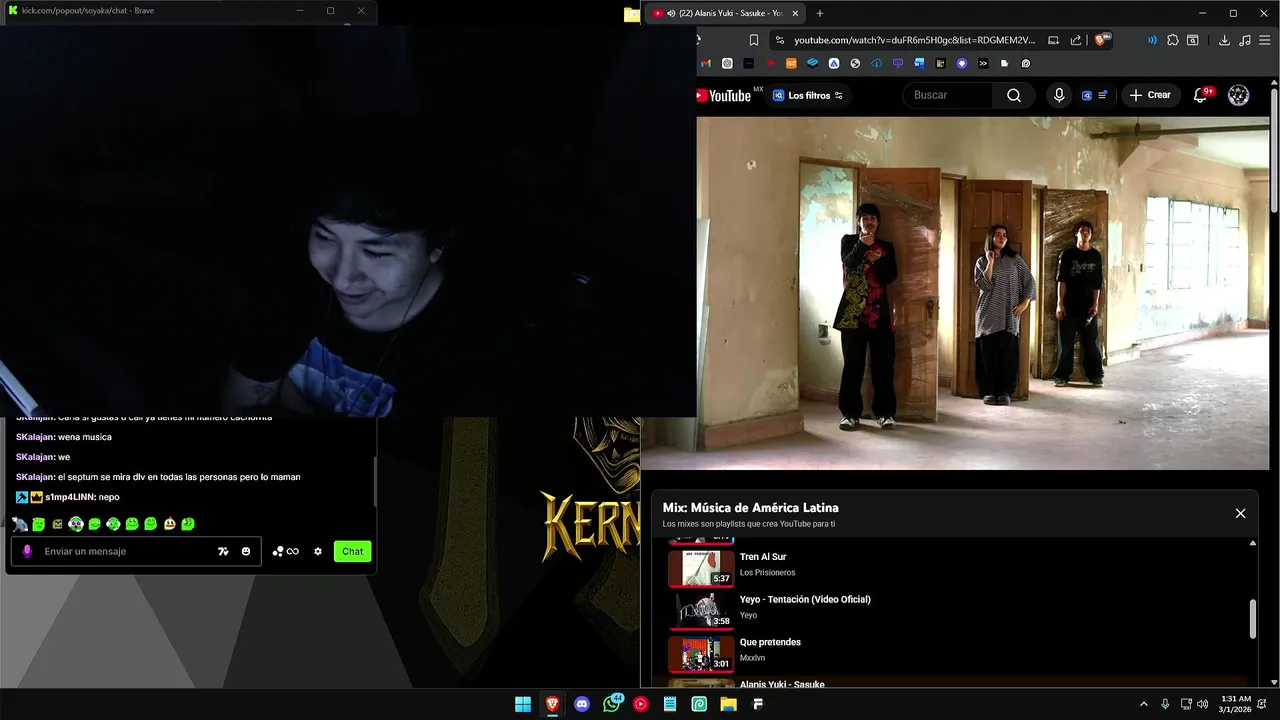Image resolution: width=1280 pixels, height=720 pixels.
Task: Open Discord from the taskbar
Action: coord(582,704)
